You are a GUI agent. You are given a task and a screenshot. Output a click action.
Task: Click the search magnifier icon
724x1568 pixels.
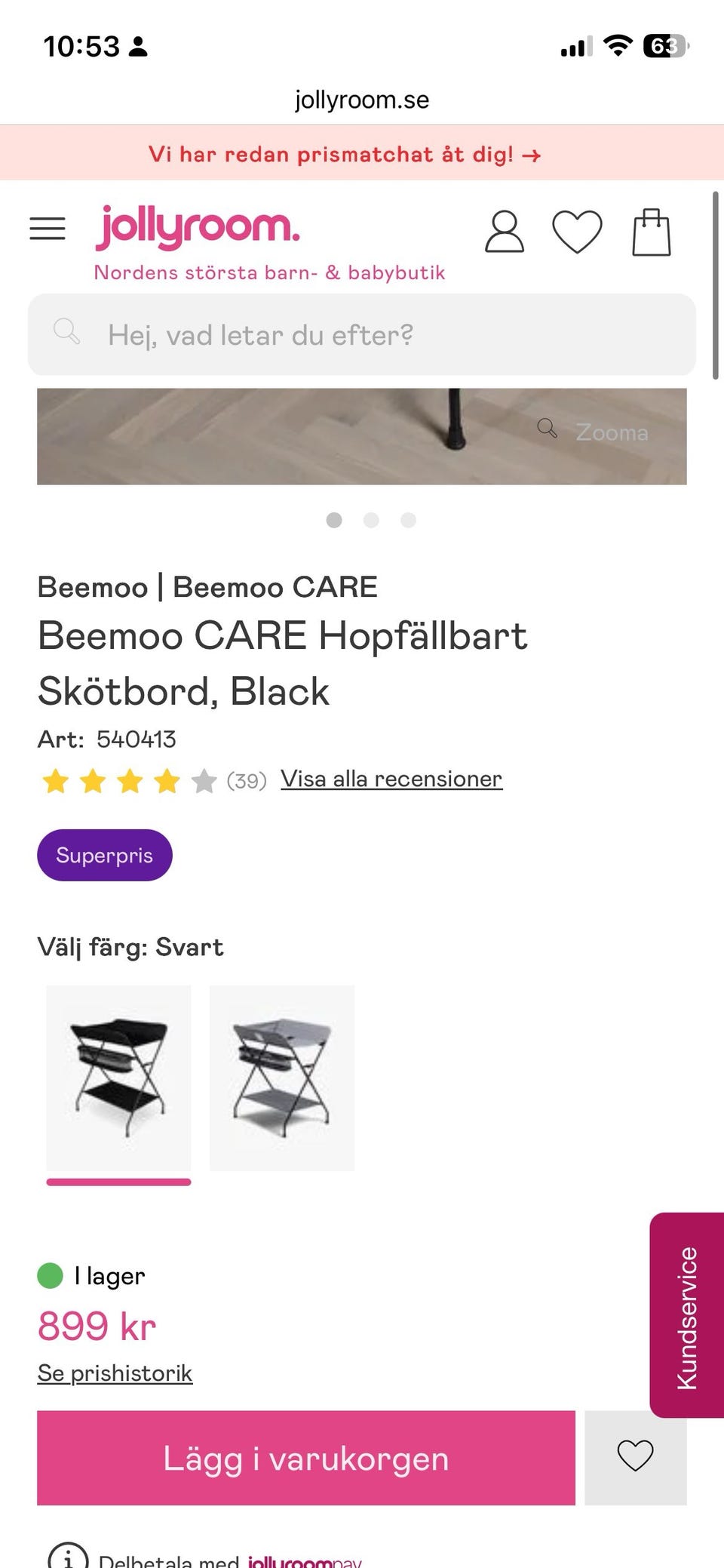(66, 334)
